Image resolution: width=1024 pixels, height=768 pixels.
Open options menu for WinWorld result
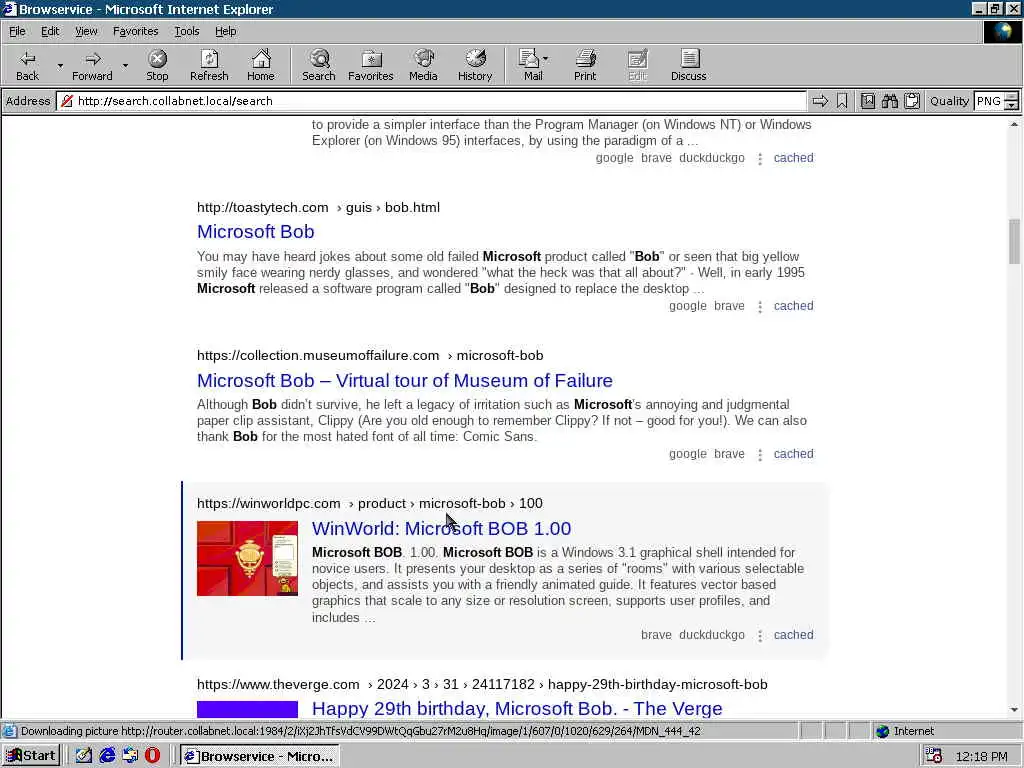tap(760, 636)
